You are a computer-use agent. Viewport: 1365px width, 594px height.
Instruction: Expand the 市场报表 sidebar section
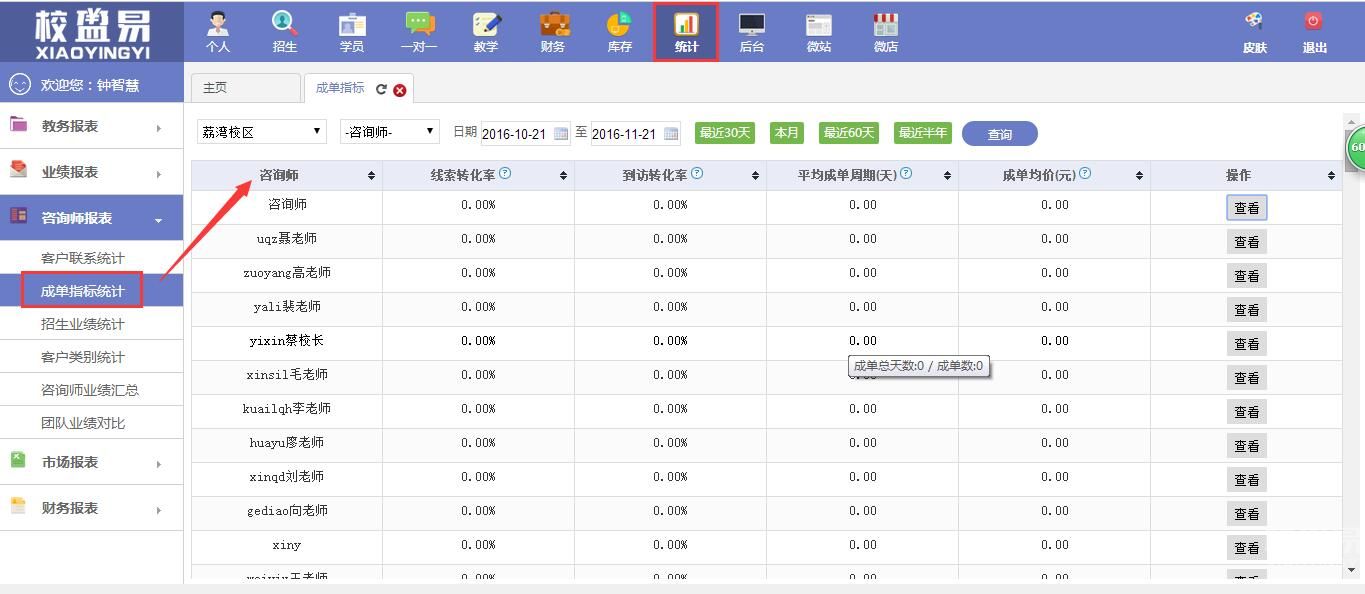[x=92, y=462]
